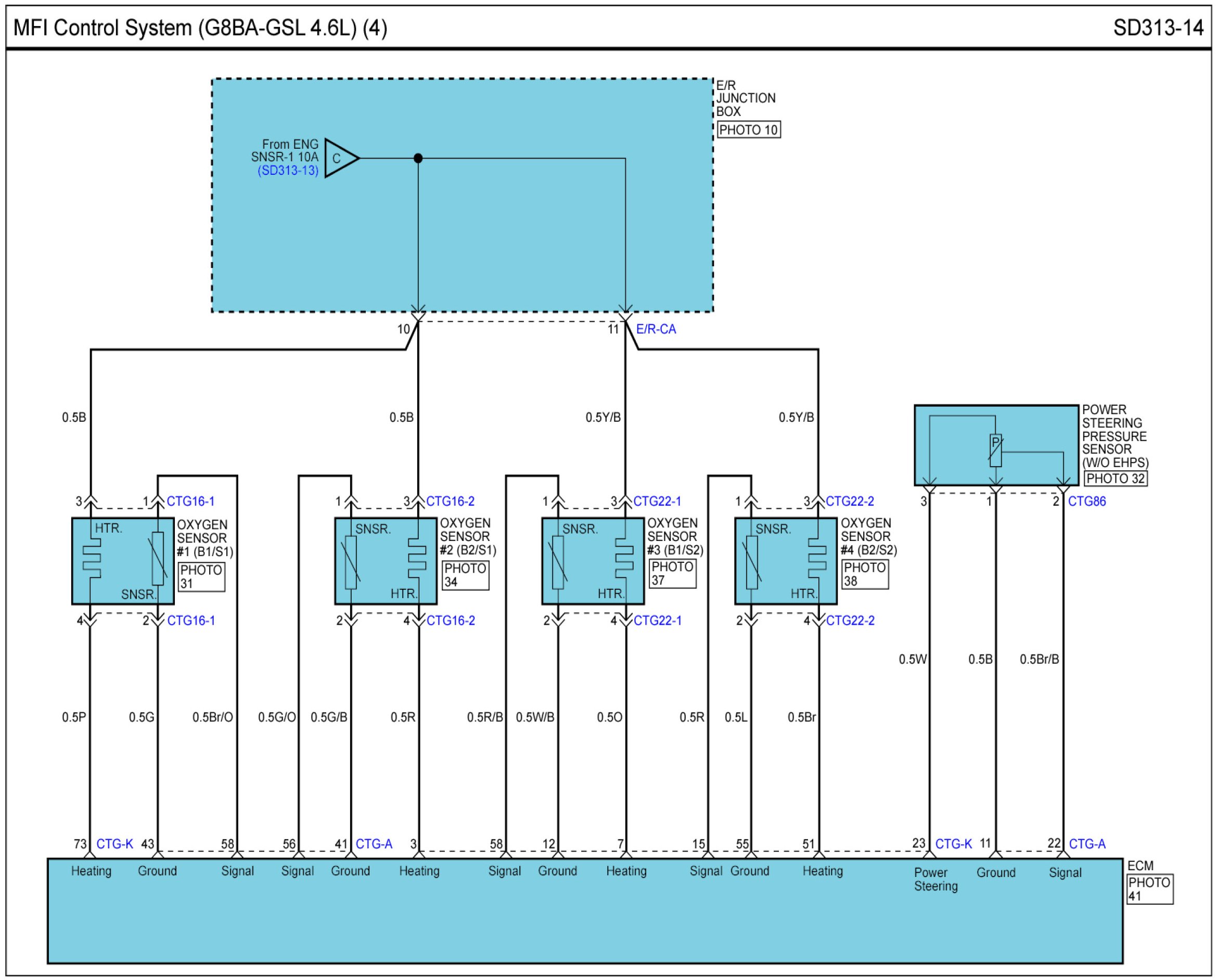Click the PHOTO 31 oxygen sensor label
The height and width of the screenshot is (980, 1217).
click(200, 577)
